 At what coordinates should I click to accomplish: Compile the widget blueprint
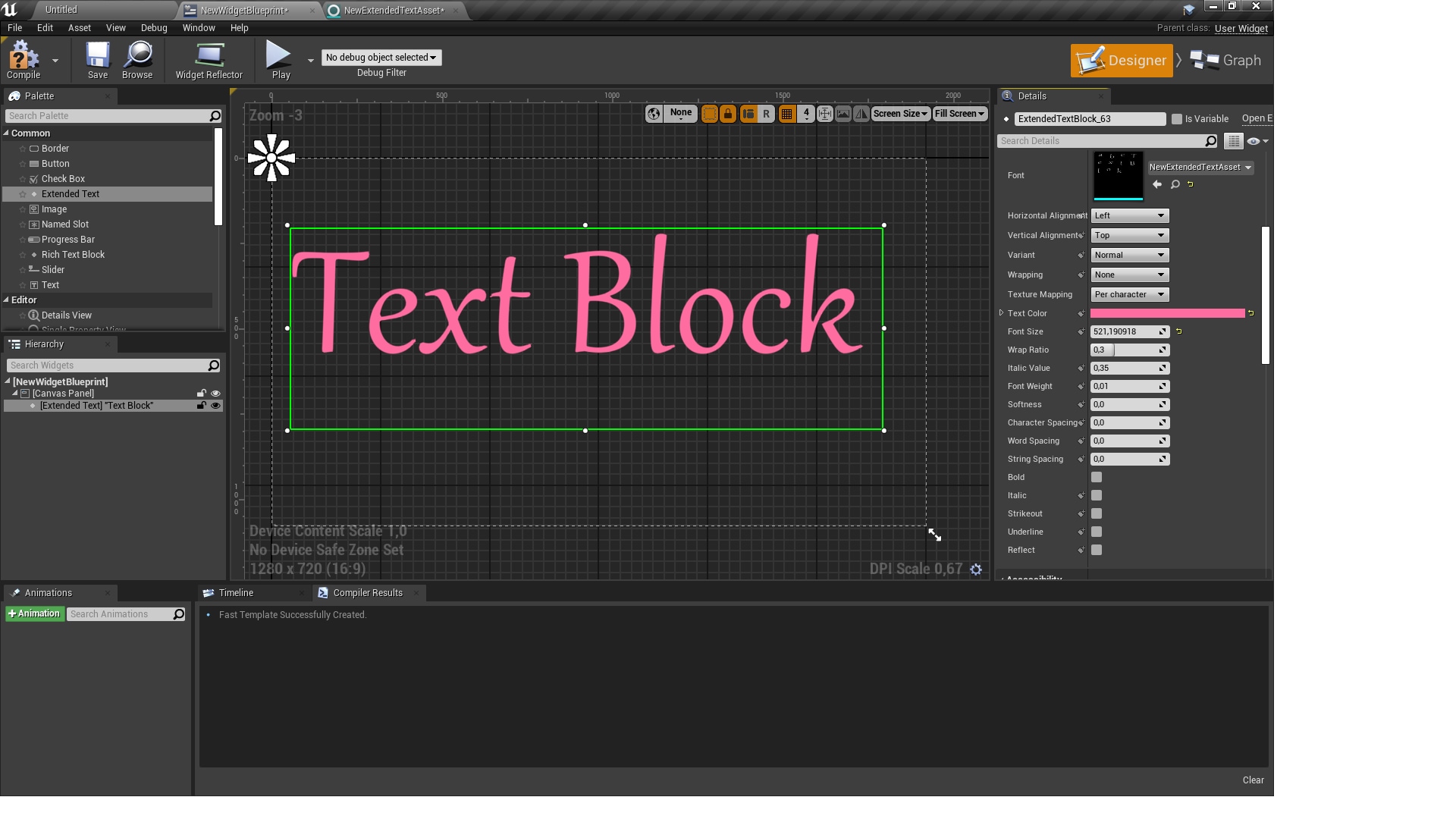[24, 60]
